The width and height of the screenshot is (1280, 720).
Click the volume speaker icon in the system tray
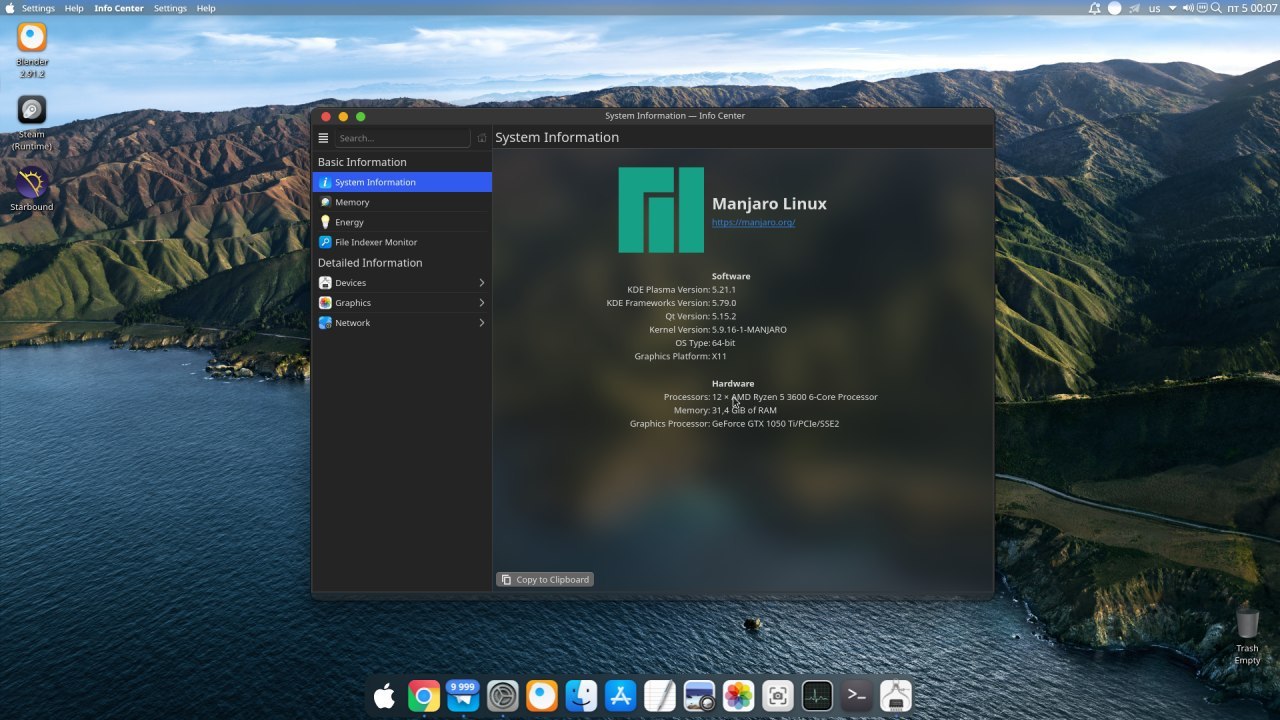tap(1188, 8)
